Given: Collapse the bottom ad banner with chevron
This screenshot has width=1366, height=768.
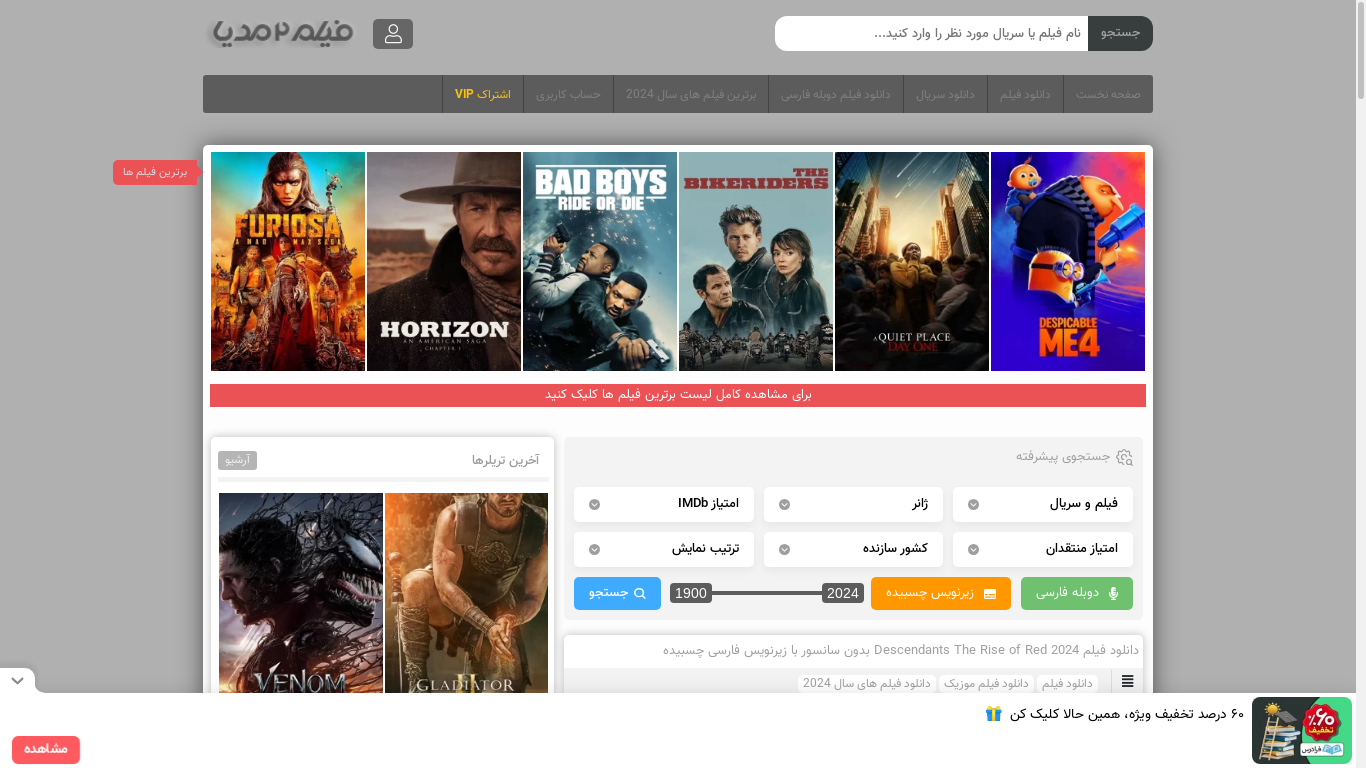Looking at the screenshot, I should pyautogui.click(x=17, y=681).
